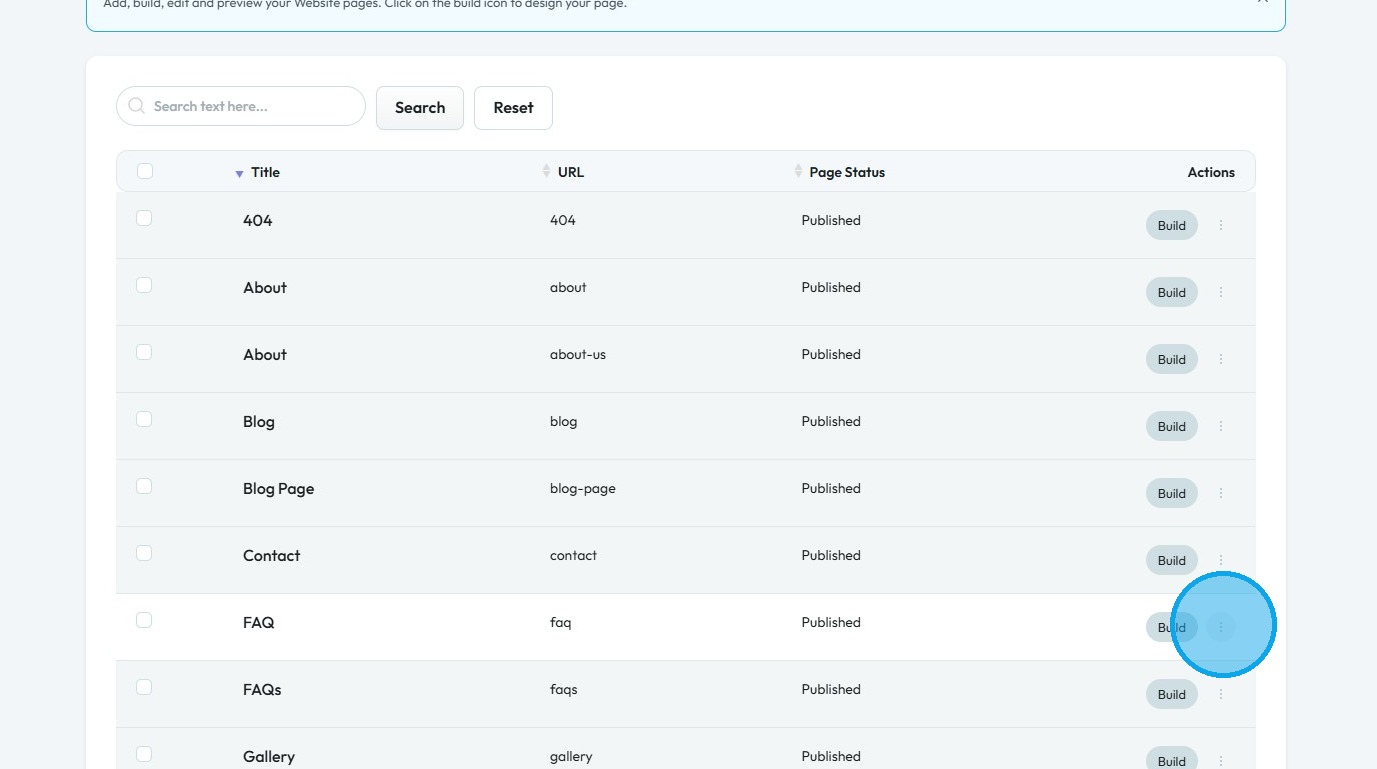This screenshot has height=769, width=1377.
Task: Toggle the select-all header checkbox
Action: coord(145,171)
